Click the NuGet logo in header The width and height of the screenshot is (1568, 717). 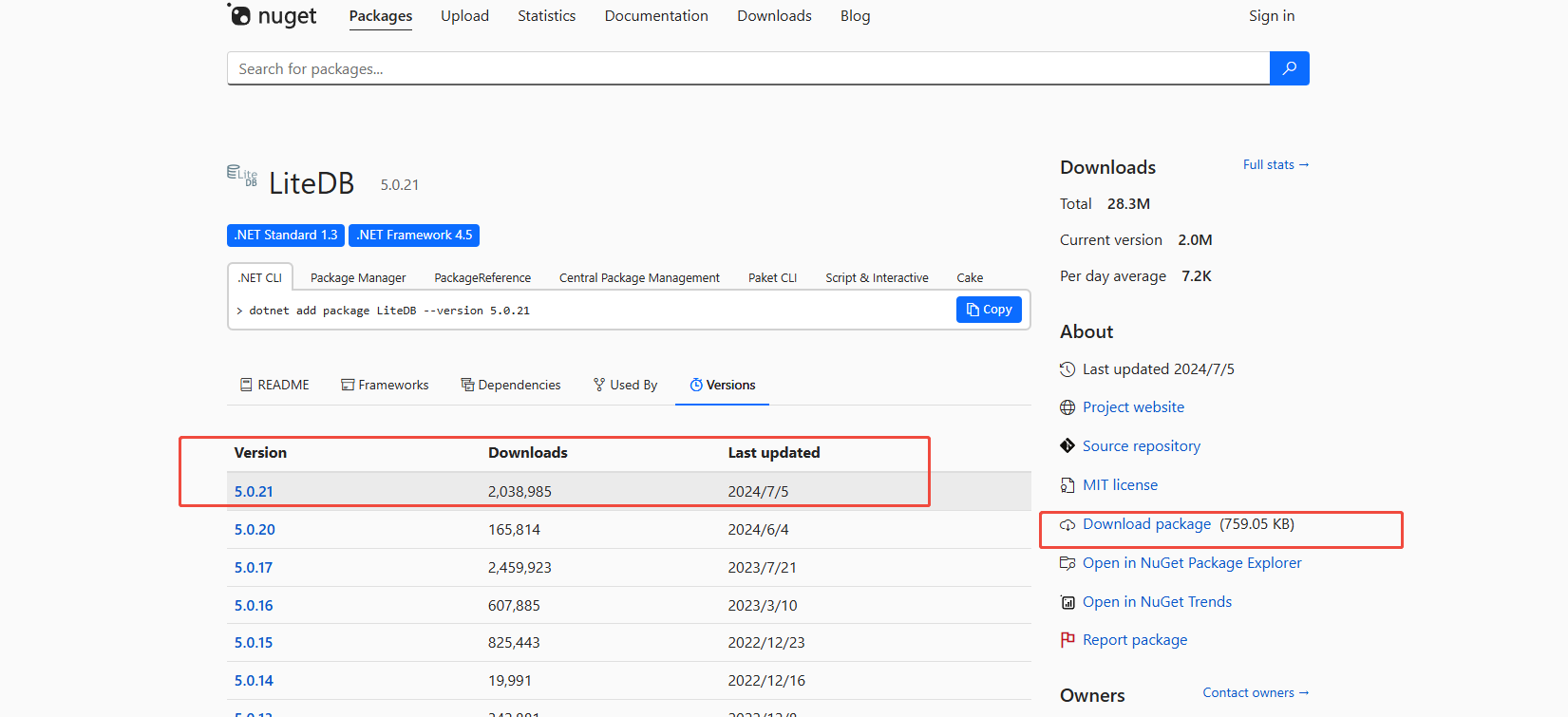point(272,15)
